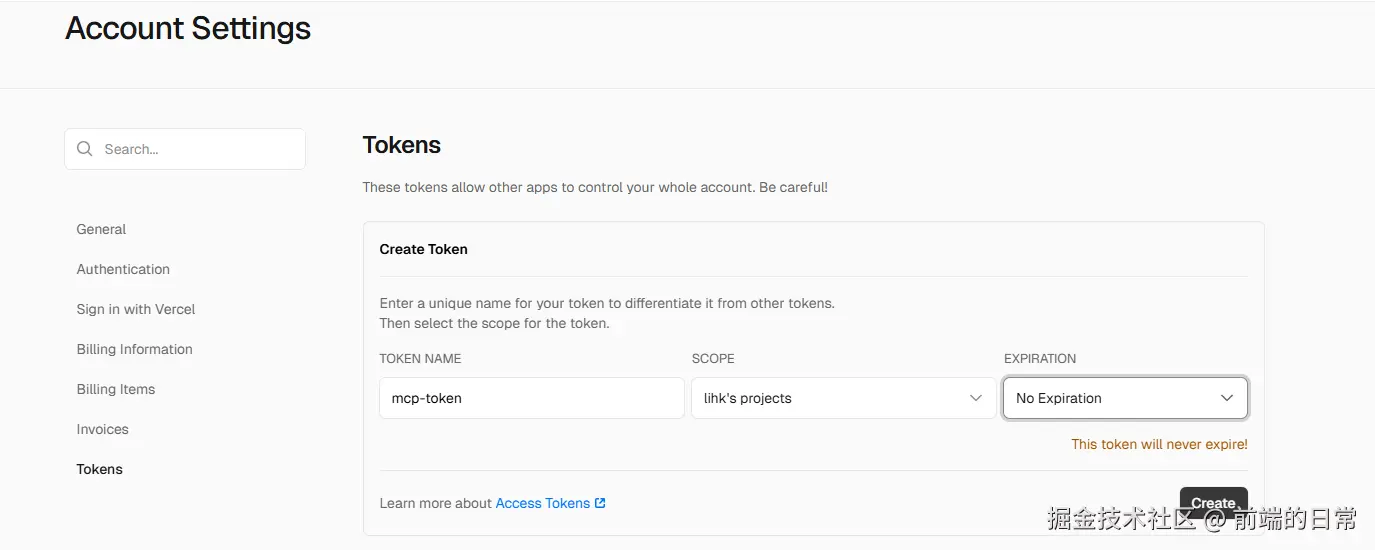Navigate to Billing Items

(x=116, y=389)
